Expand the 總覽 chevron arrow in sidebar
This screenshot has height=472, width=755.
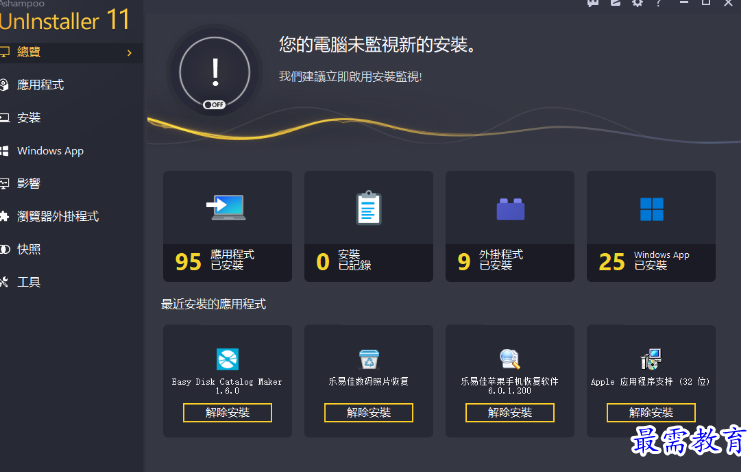pos(129,53)
